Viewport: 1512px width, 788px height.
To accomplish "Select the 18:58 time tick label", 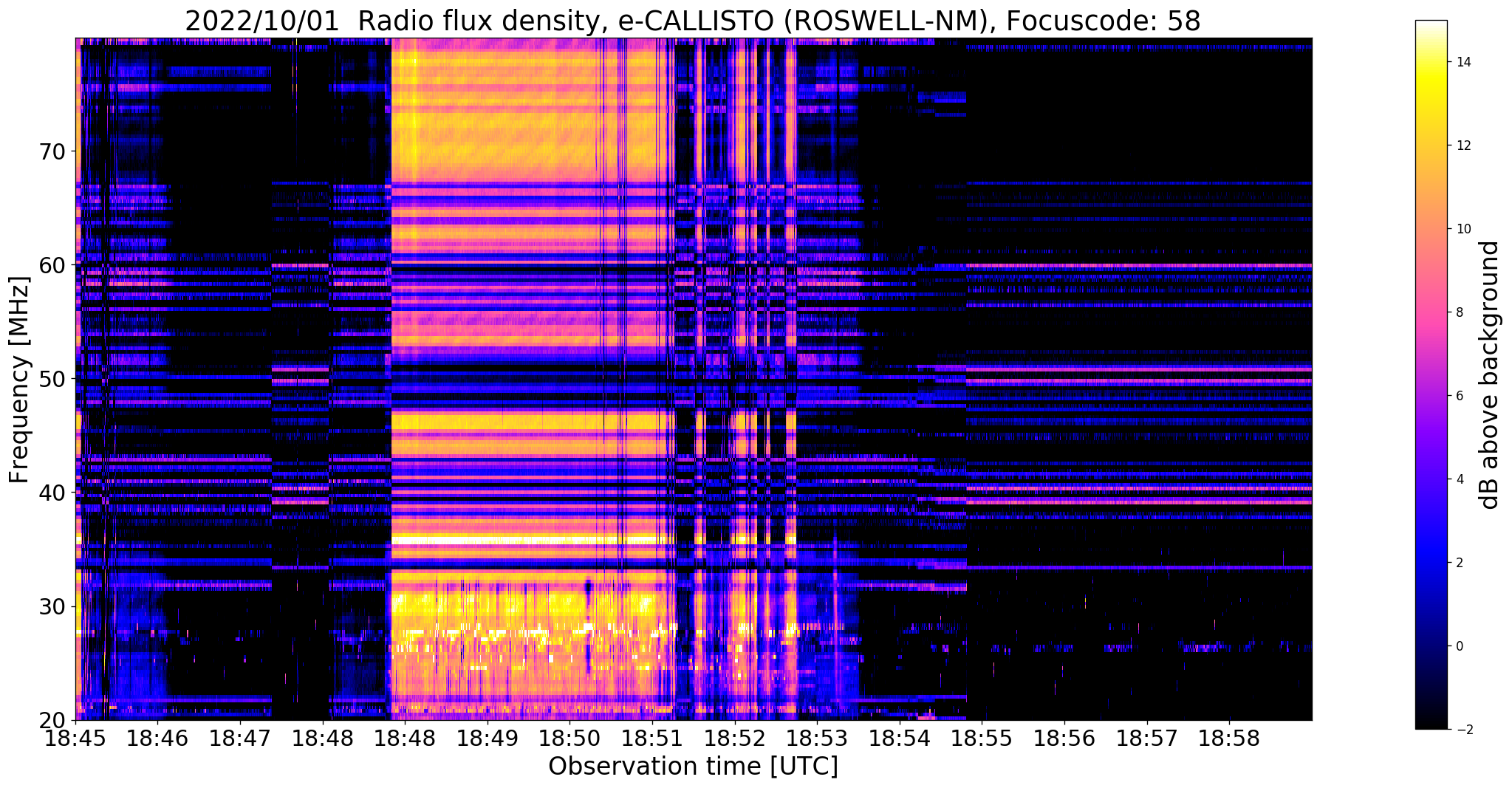I will tap(1230, 738).
